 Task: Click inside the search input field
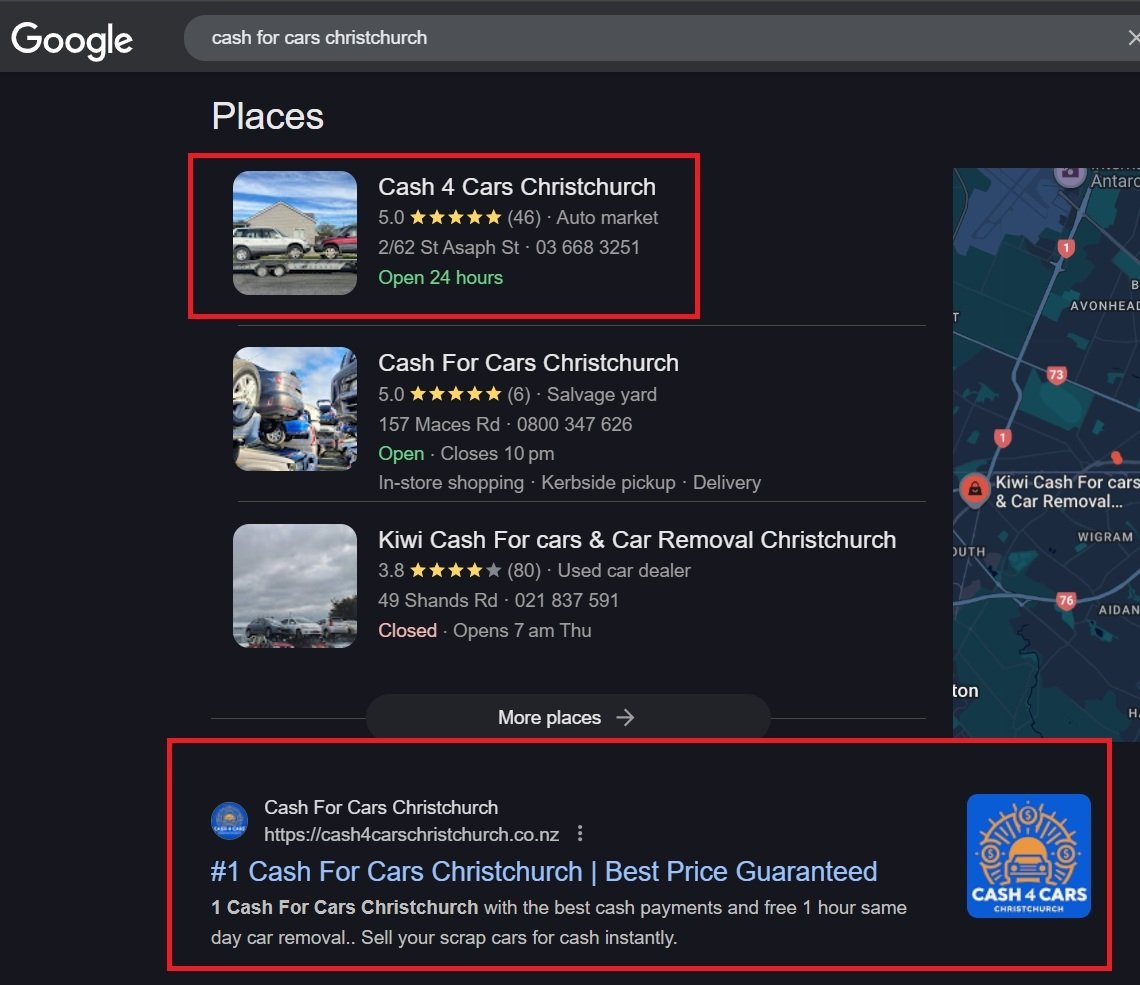650,38
